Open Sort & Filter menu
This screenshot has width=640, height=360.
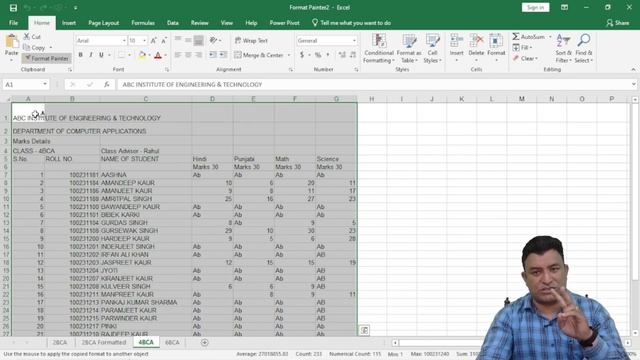(563, 48)
